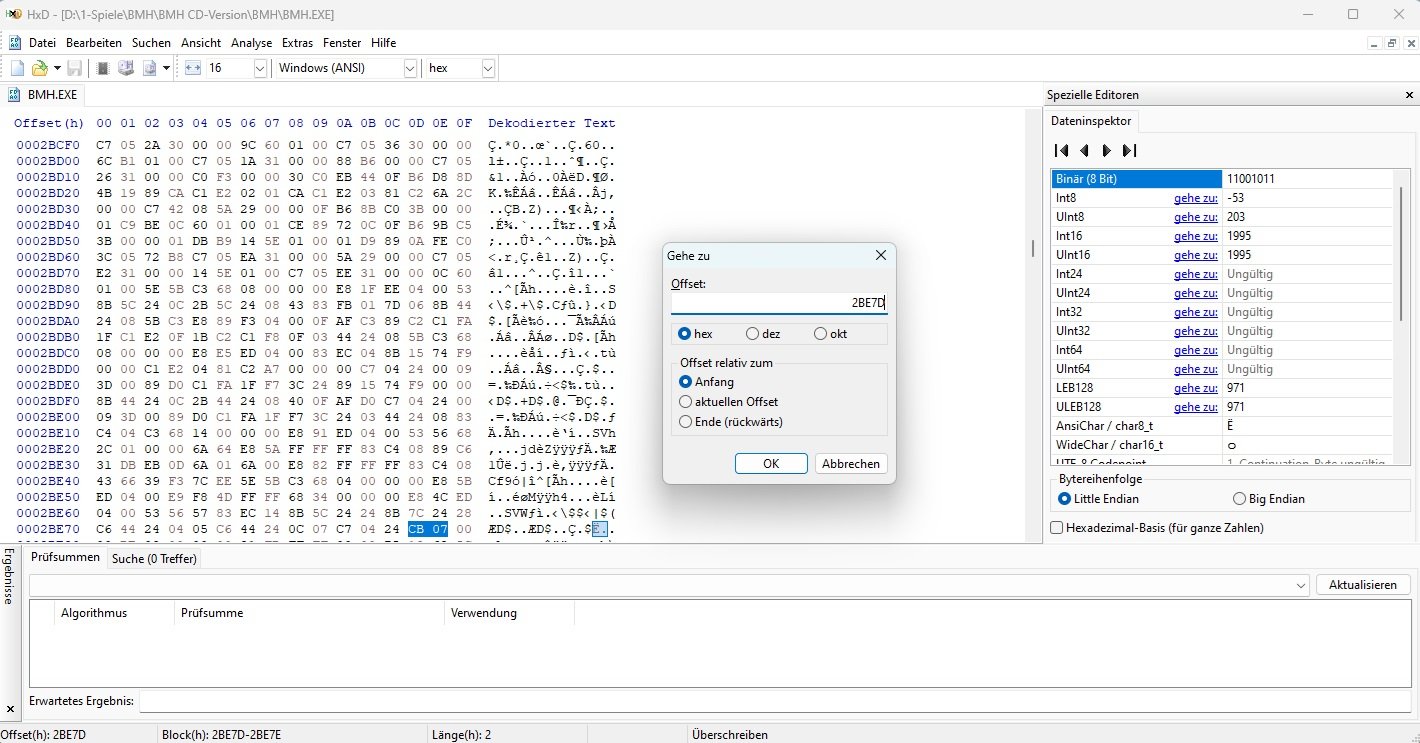This screenshot has width=1420, height=743.
Task: Click the Abbrechen button
Action: click(x=851, y=464)
